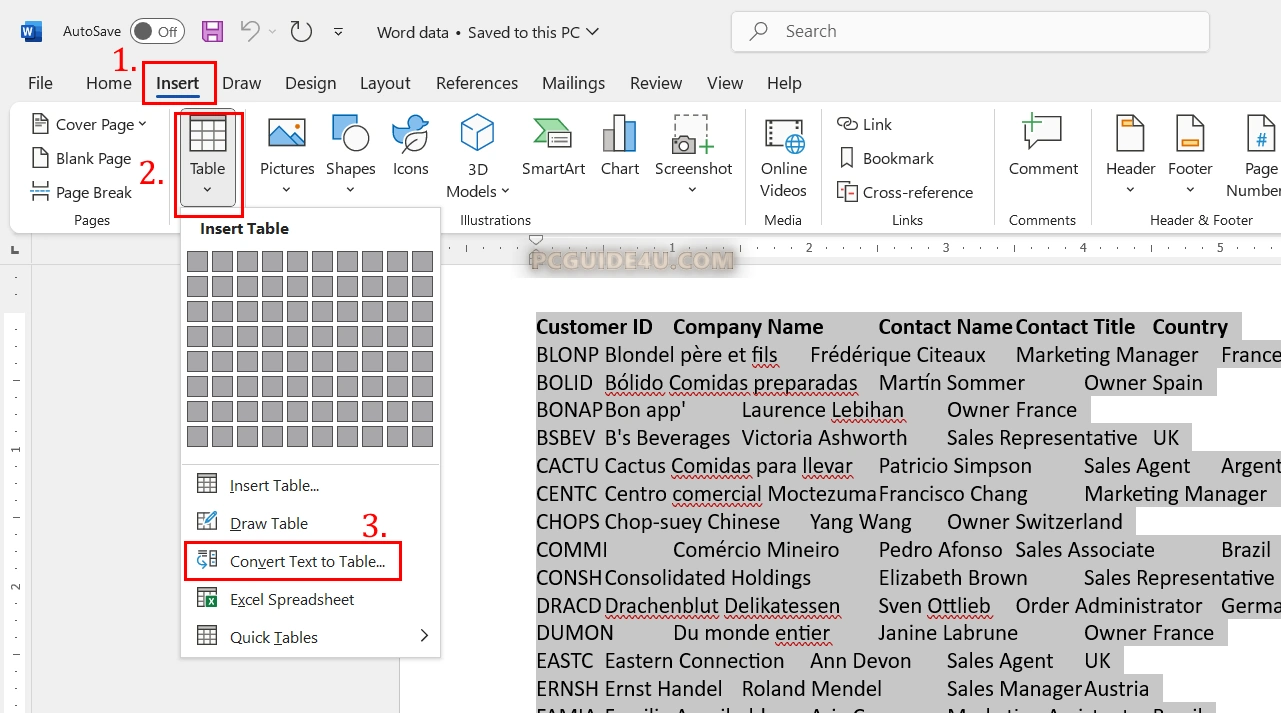Open the Icons gallery button
Screen dimensions: 1281x713
pos(410,147)
